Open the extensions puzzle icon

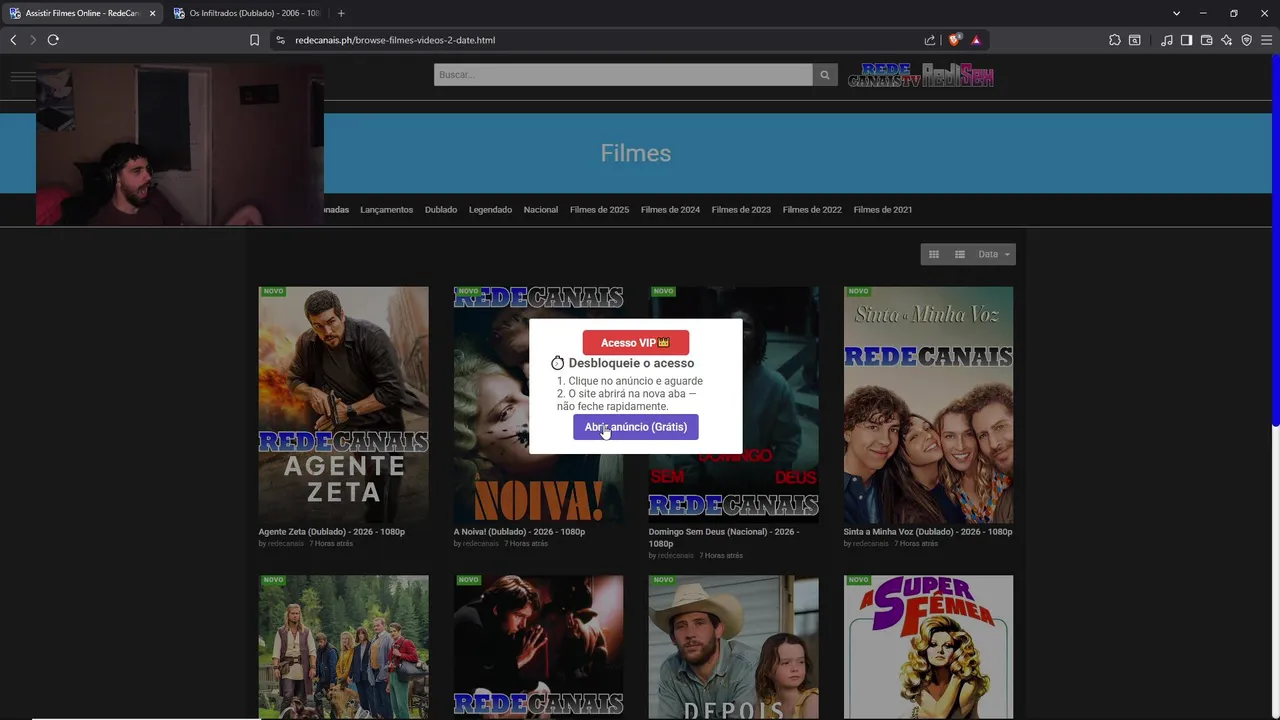pyautogui.click(x=1115, y=40)
